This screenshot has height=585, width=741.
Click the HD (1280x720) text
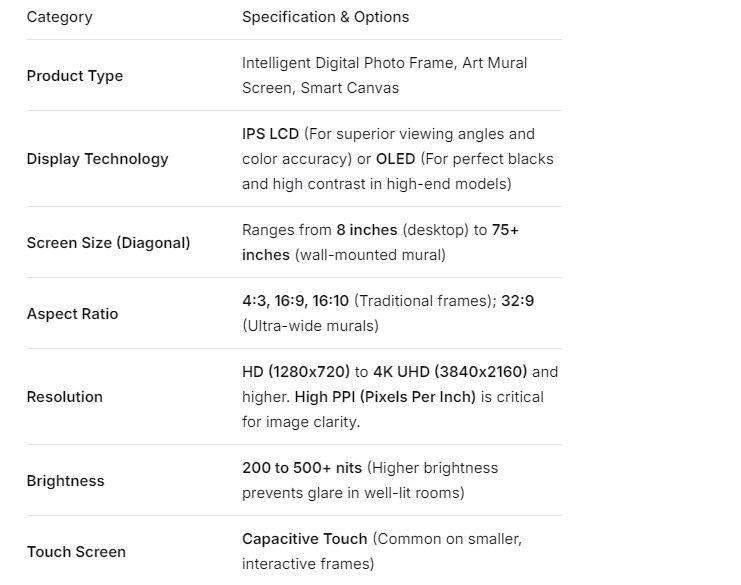[x=296, y=372]
